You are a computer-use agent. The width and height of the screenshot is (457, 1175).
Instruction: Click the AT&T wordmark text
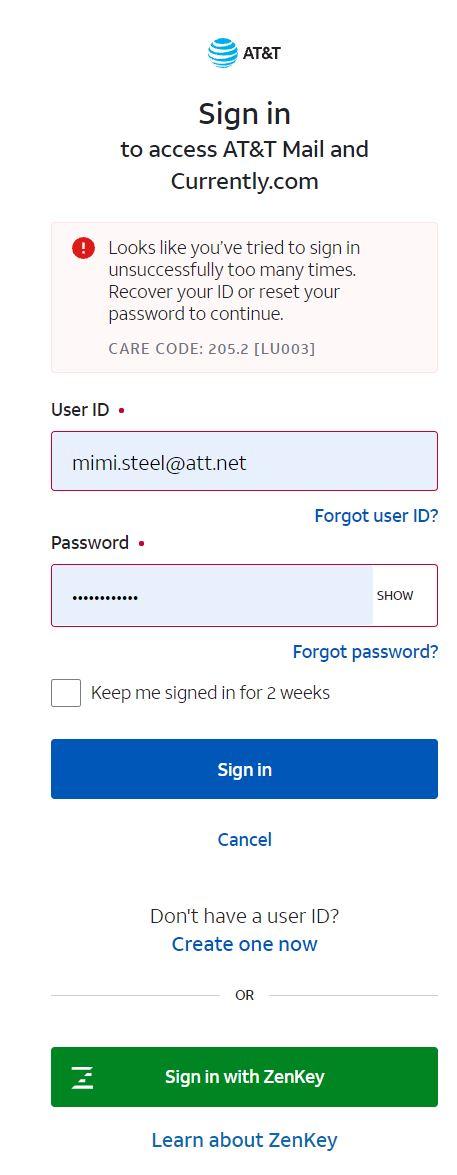(261, 53)
